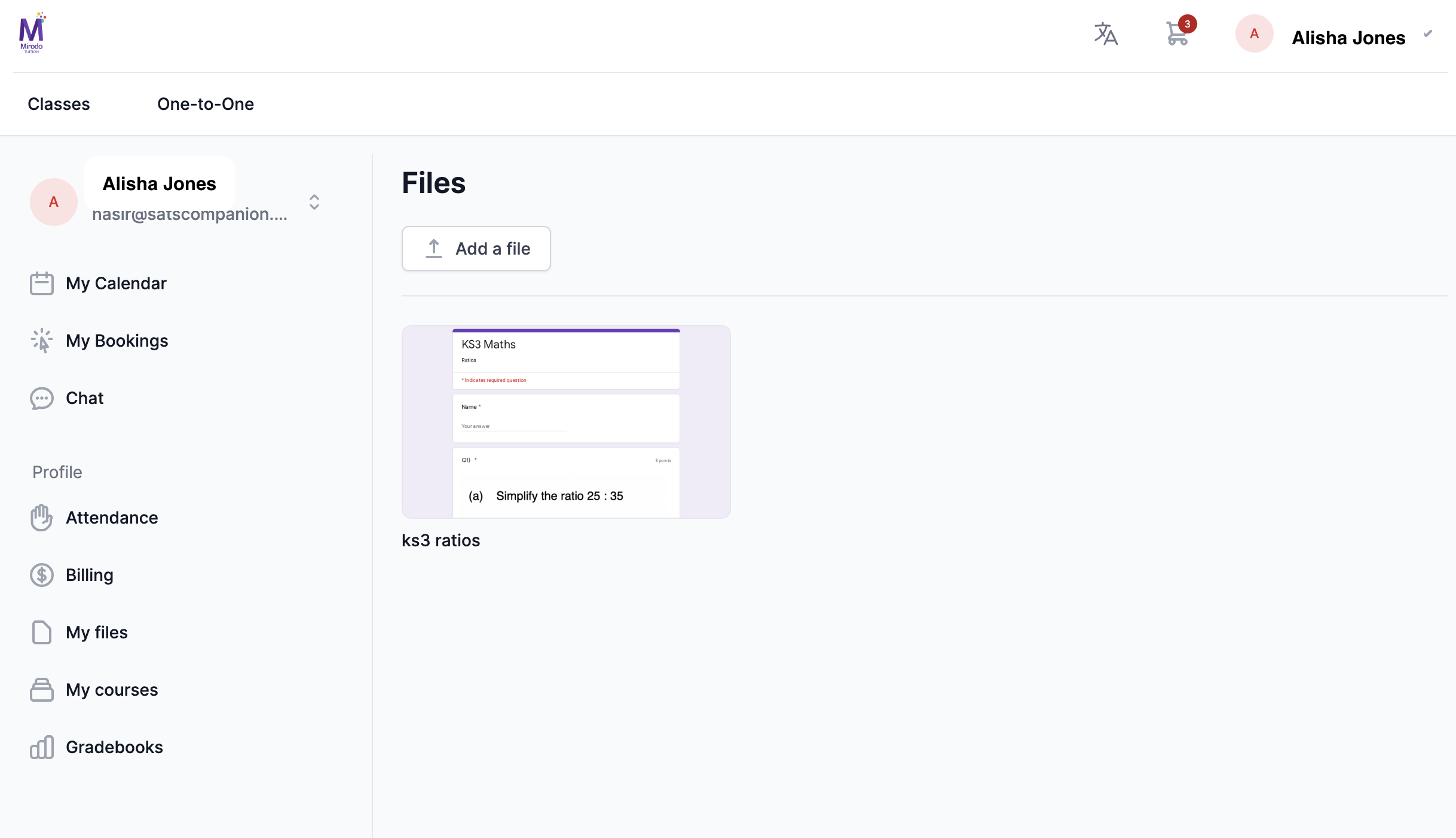Open My files in the sidebar
Screen dimensions: 1456x838
(96, 632)
